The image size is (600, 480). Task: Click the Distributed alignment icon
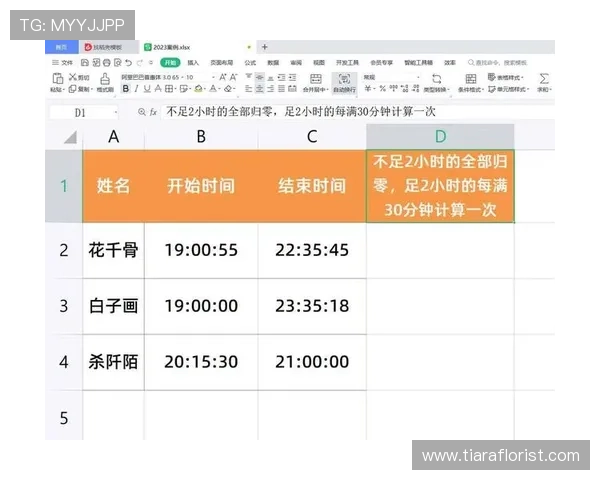(x=292, y=89)
